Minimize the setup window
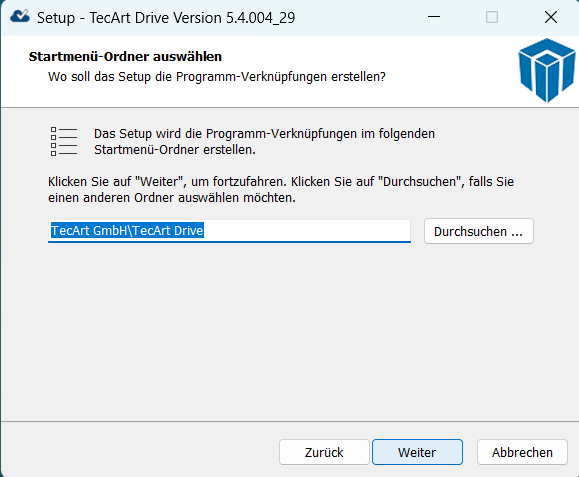Viewport: 579px width, 477px height. pyautogui.click(x=434, y=17)
